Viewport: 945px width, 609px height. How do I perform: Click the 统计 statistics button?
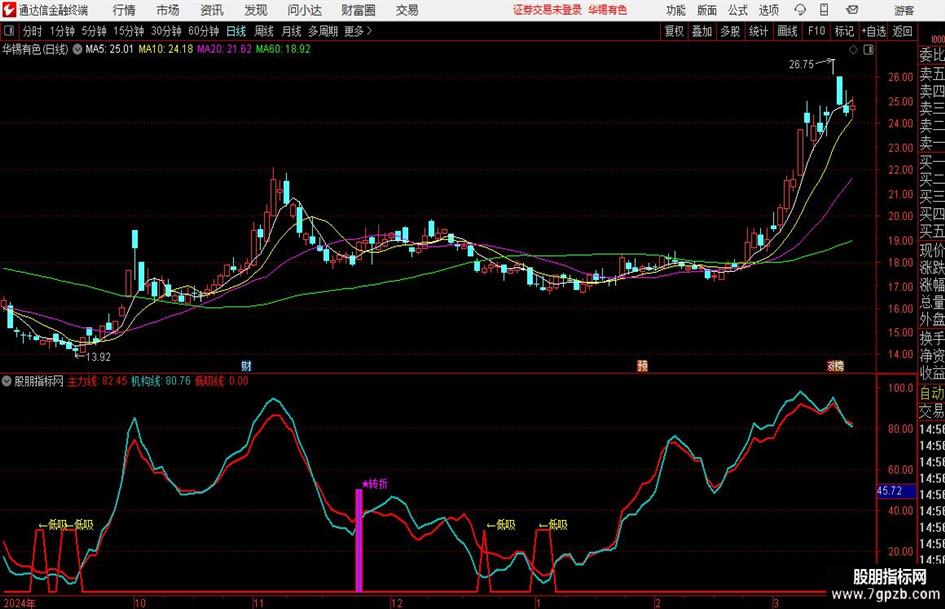click(x=758, y=31)
